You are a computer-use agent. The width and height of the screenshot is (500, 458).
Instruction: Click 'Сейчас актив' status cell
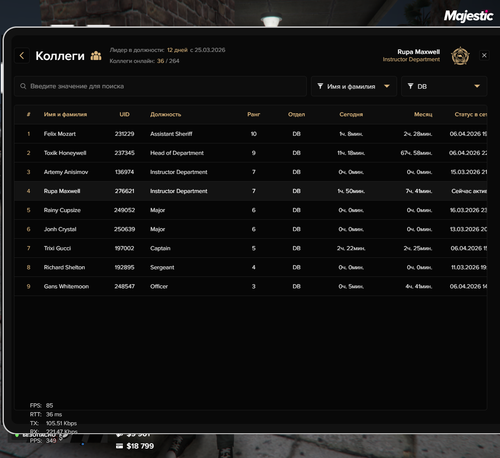[469, 191]
